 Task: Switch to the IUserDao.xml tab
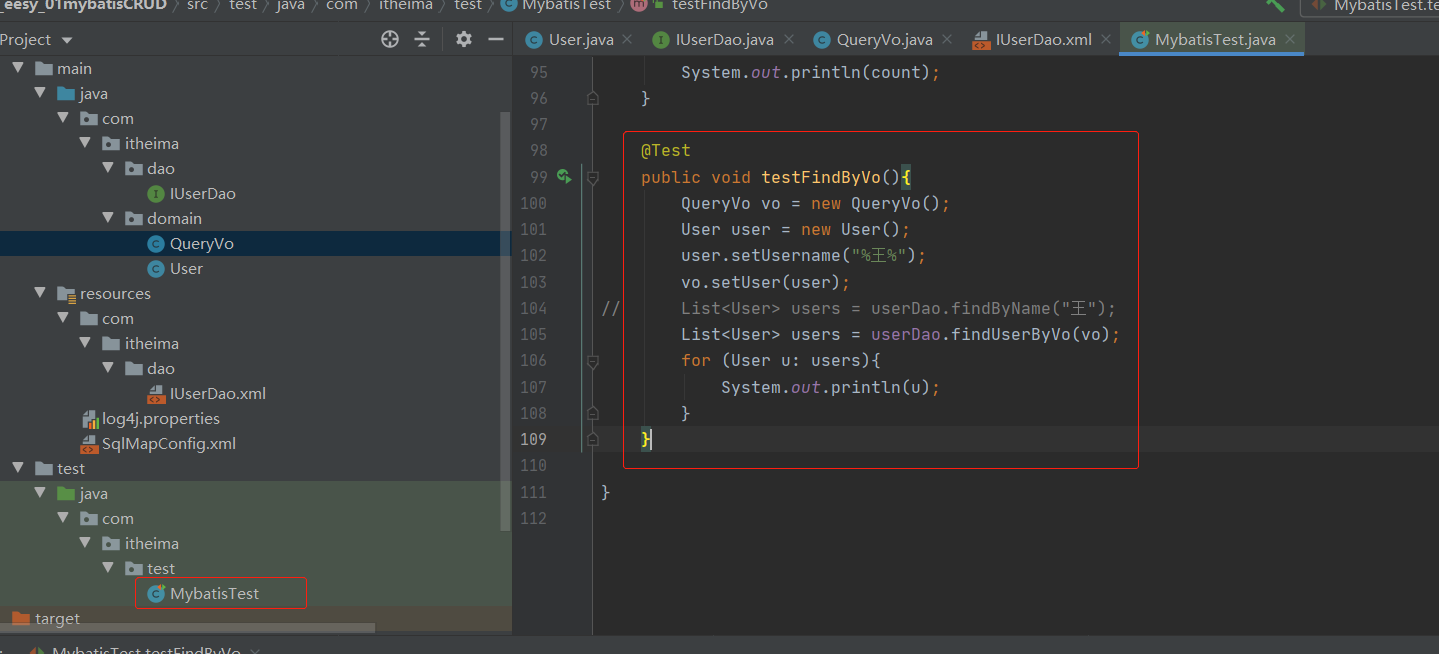[x=1043, y=39]
